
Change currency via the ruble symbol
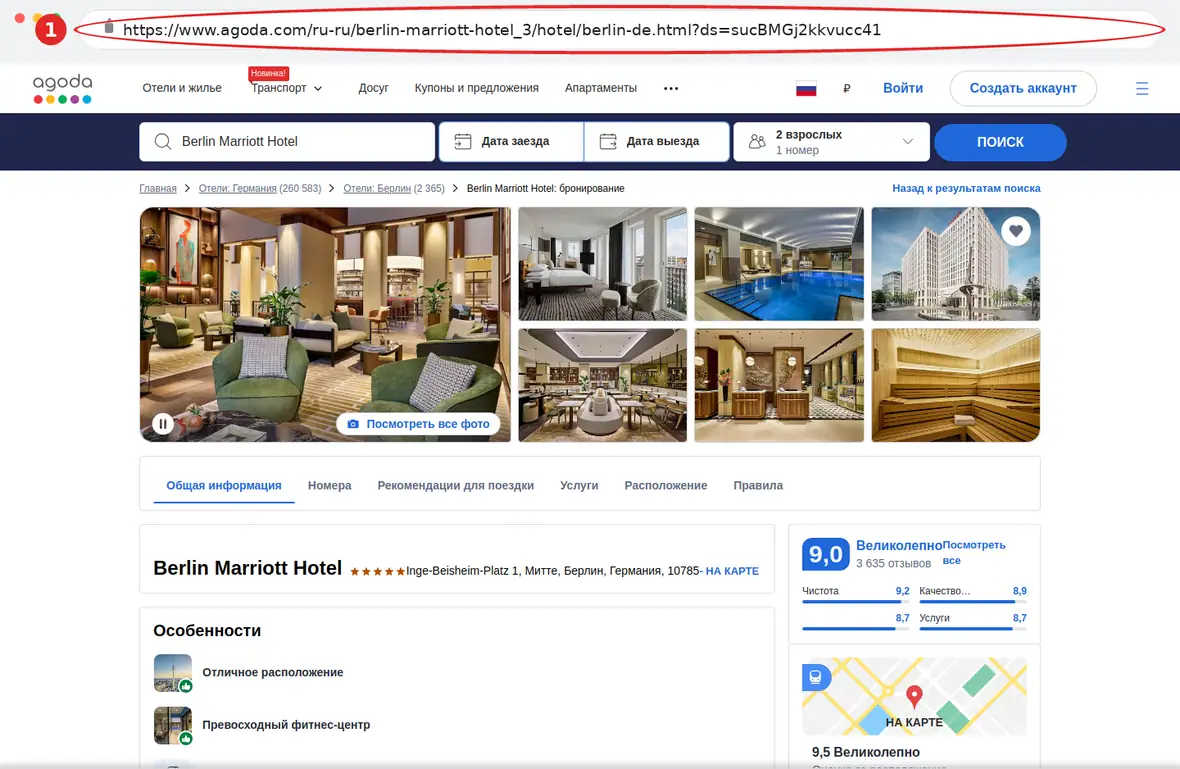coord(847,89)
